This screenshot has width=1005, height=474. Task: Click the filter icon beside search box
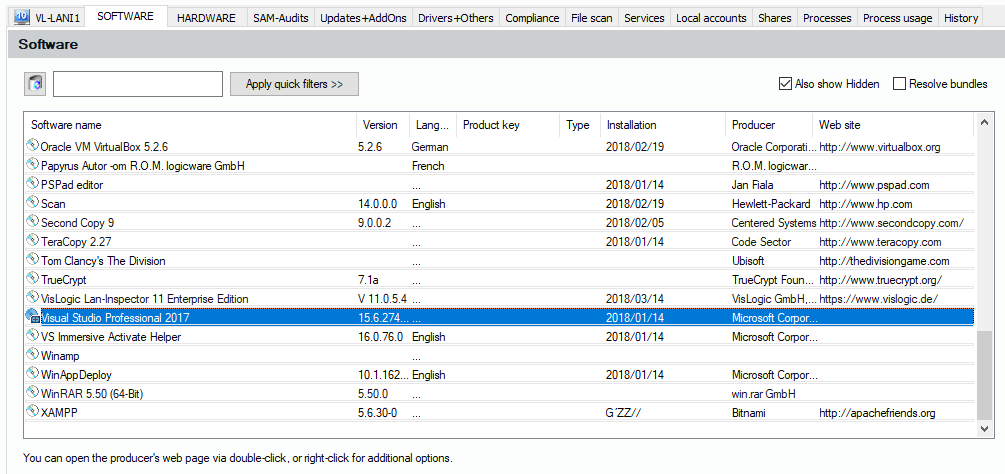pos(35,84)
